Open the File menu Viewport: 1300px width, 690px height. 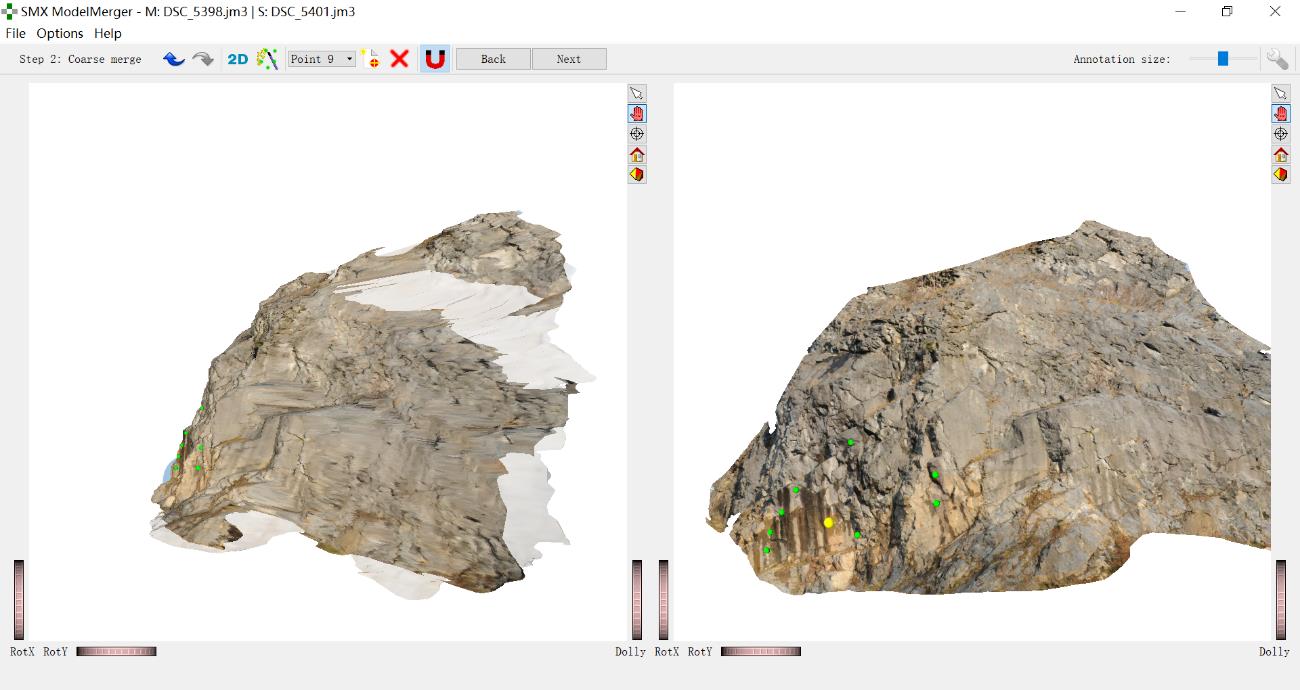pyautogui.click(x=15, y=33)
